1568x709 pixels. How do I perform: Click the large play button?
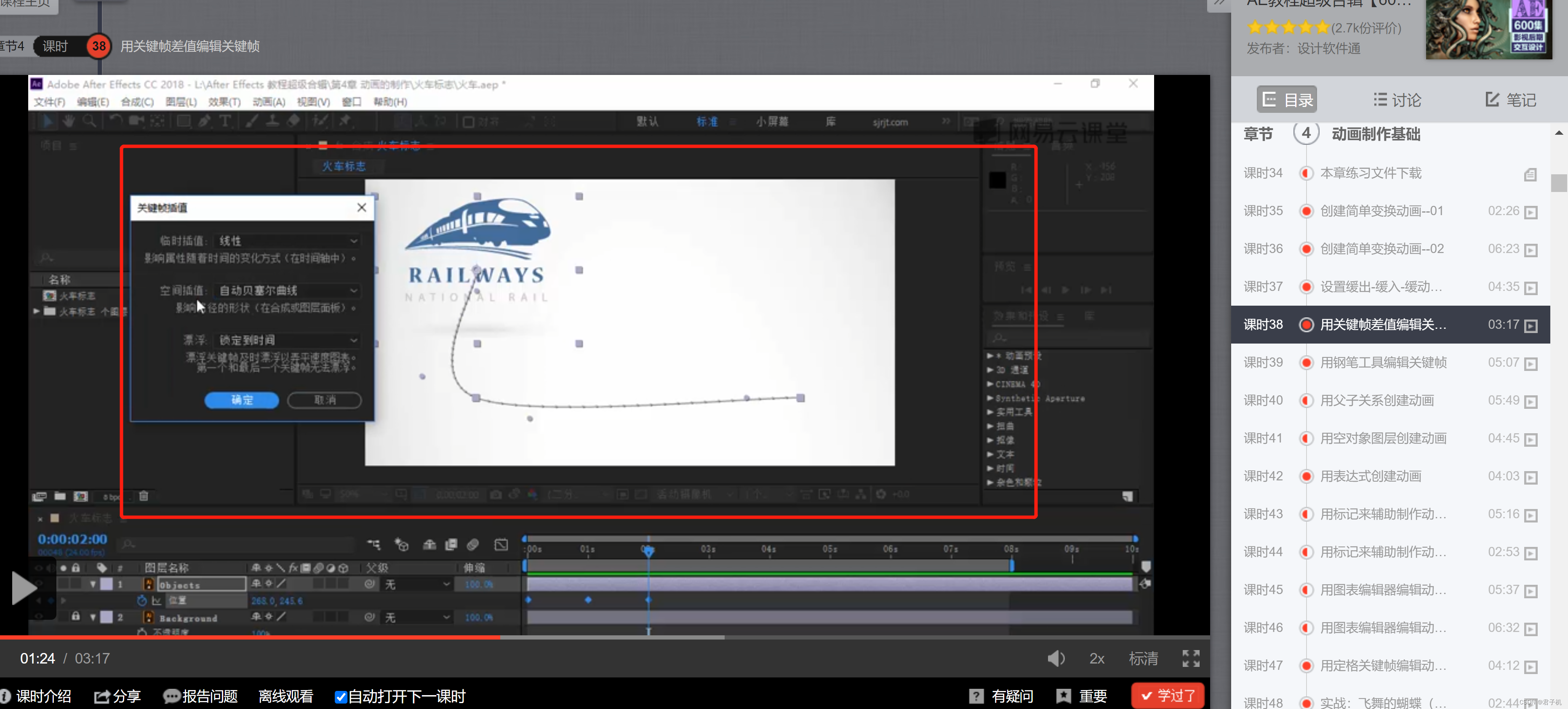[x=24, y=588]
